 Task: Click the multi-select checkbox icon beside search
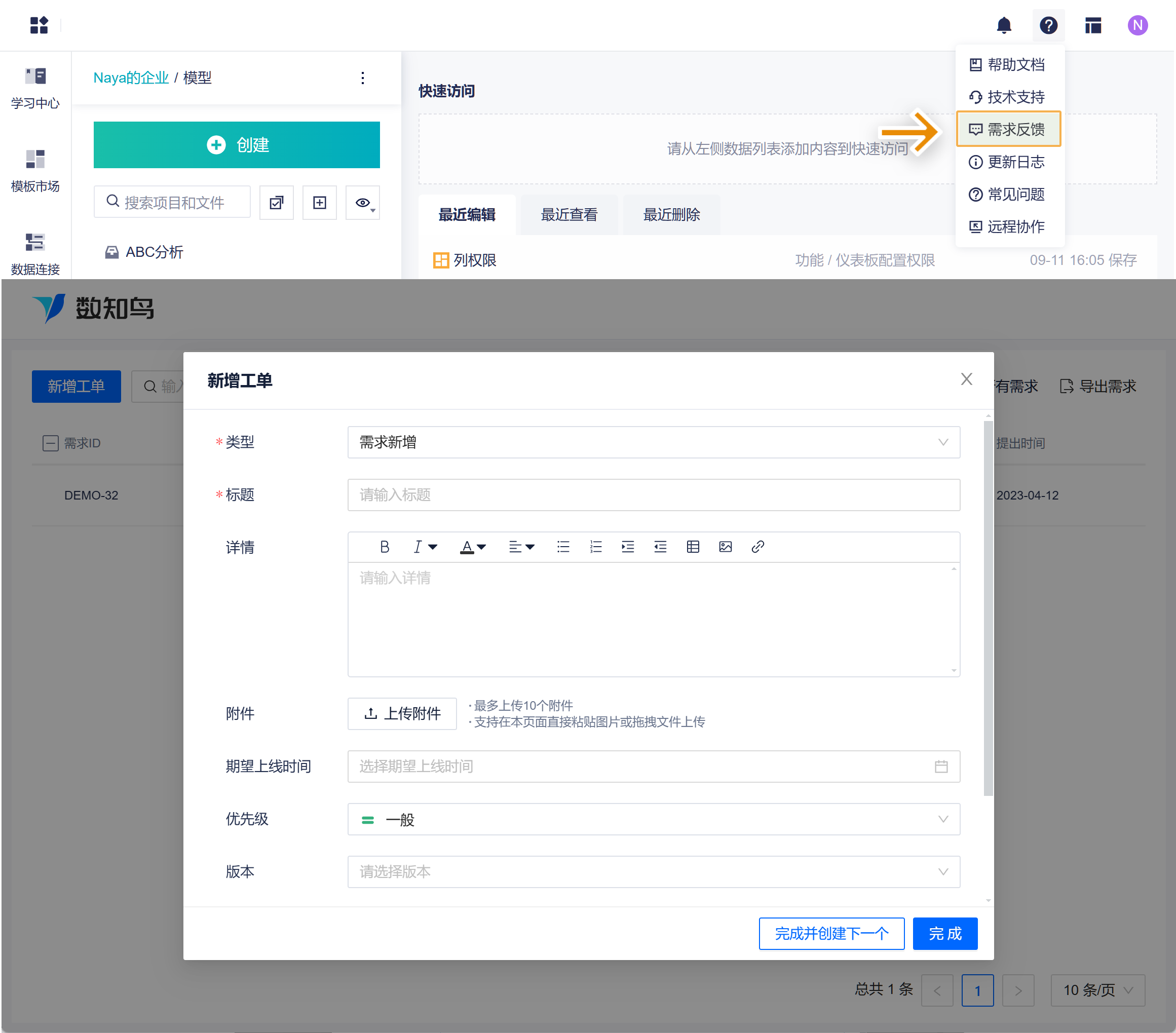(276, 203)
